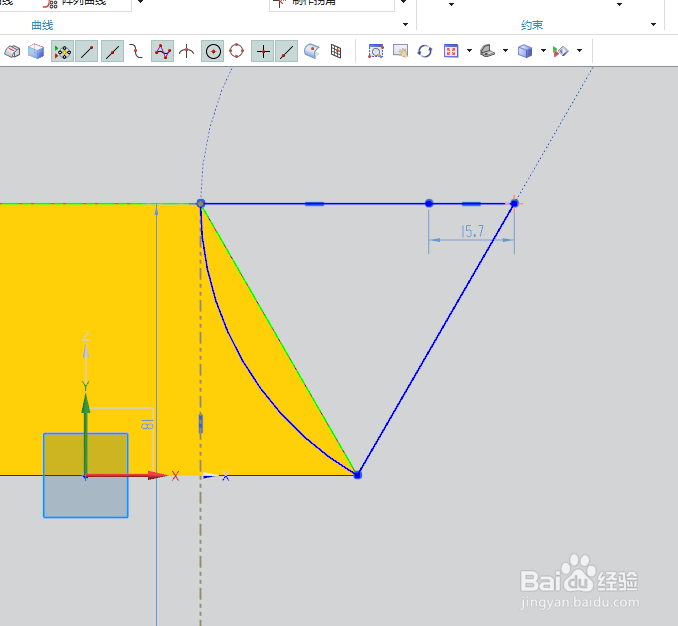Screen dimensions: 678x626
Task: Click the gray orient view icon
Action: pyautogui.click(x=487, y=51)
